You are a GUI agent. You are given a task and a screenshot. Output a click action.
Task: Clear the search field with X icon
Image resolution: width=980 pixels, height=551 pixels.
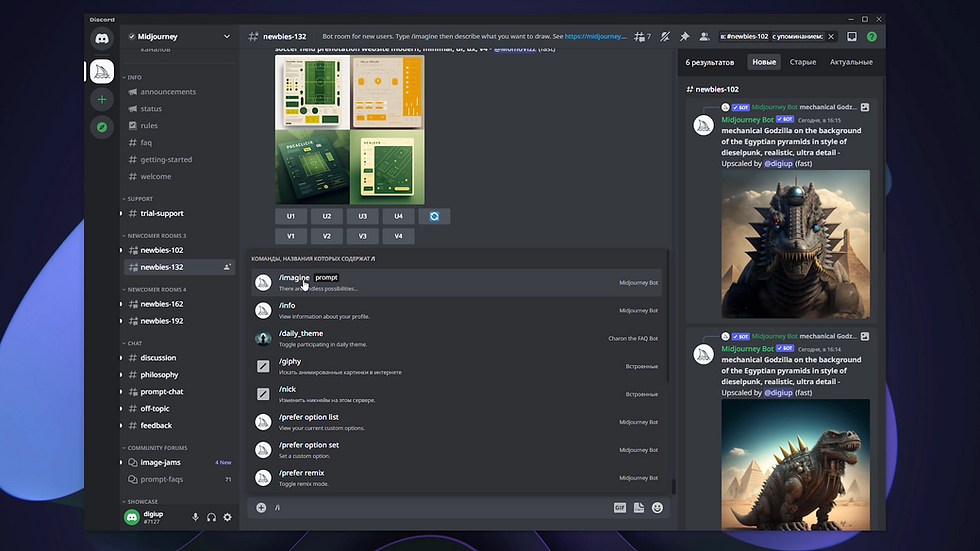(x=831, y=37)
